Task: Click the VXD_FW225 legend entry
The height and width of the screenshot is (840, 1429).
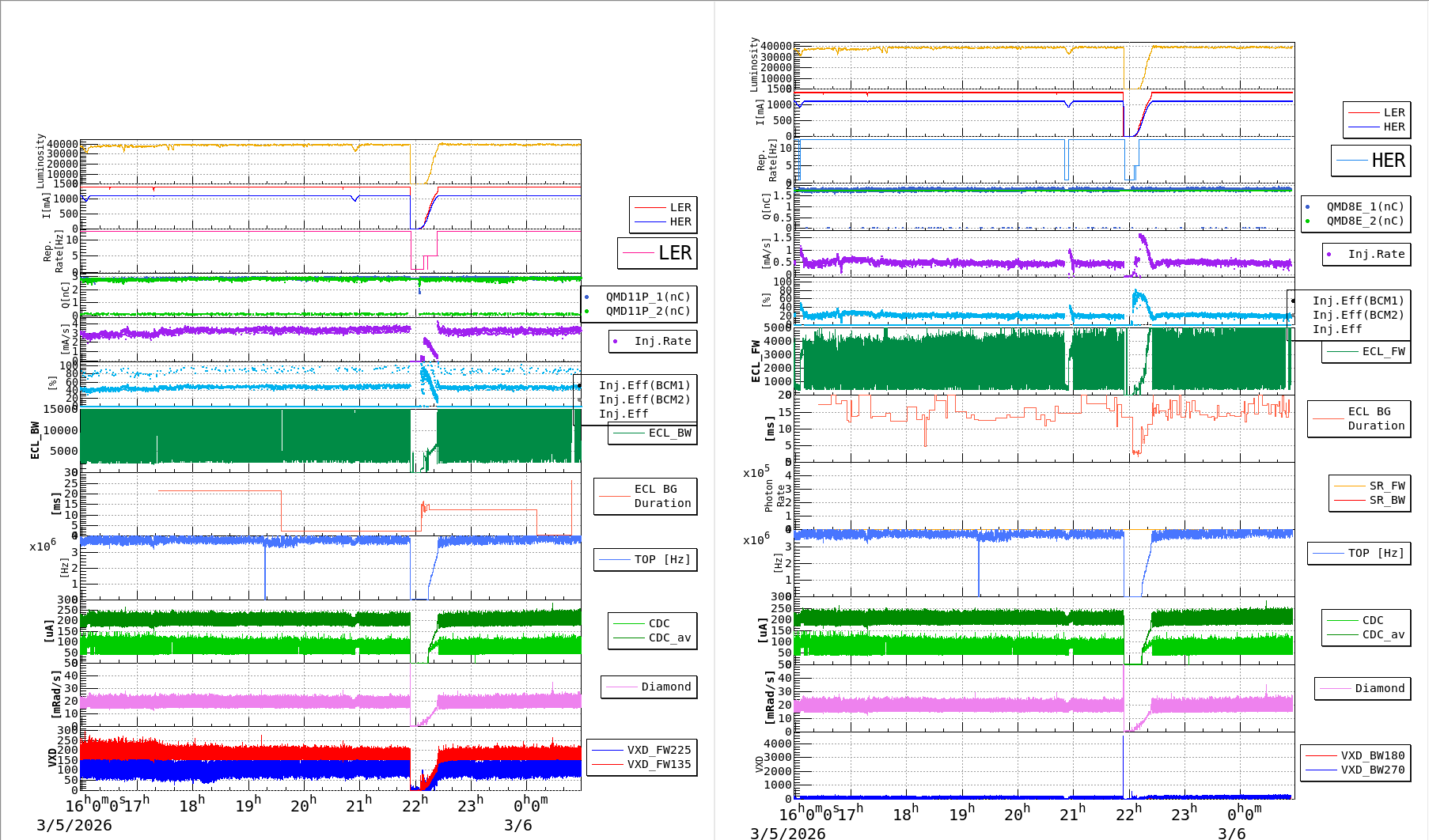Action: 658,750
